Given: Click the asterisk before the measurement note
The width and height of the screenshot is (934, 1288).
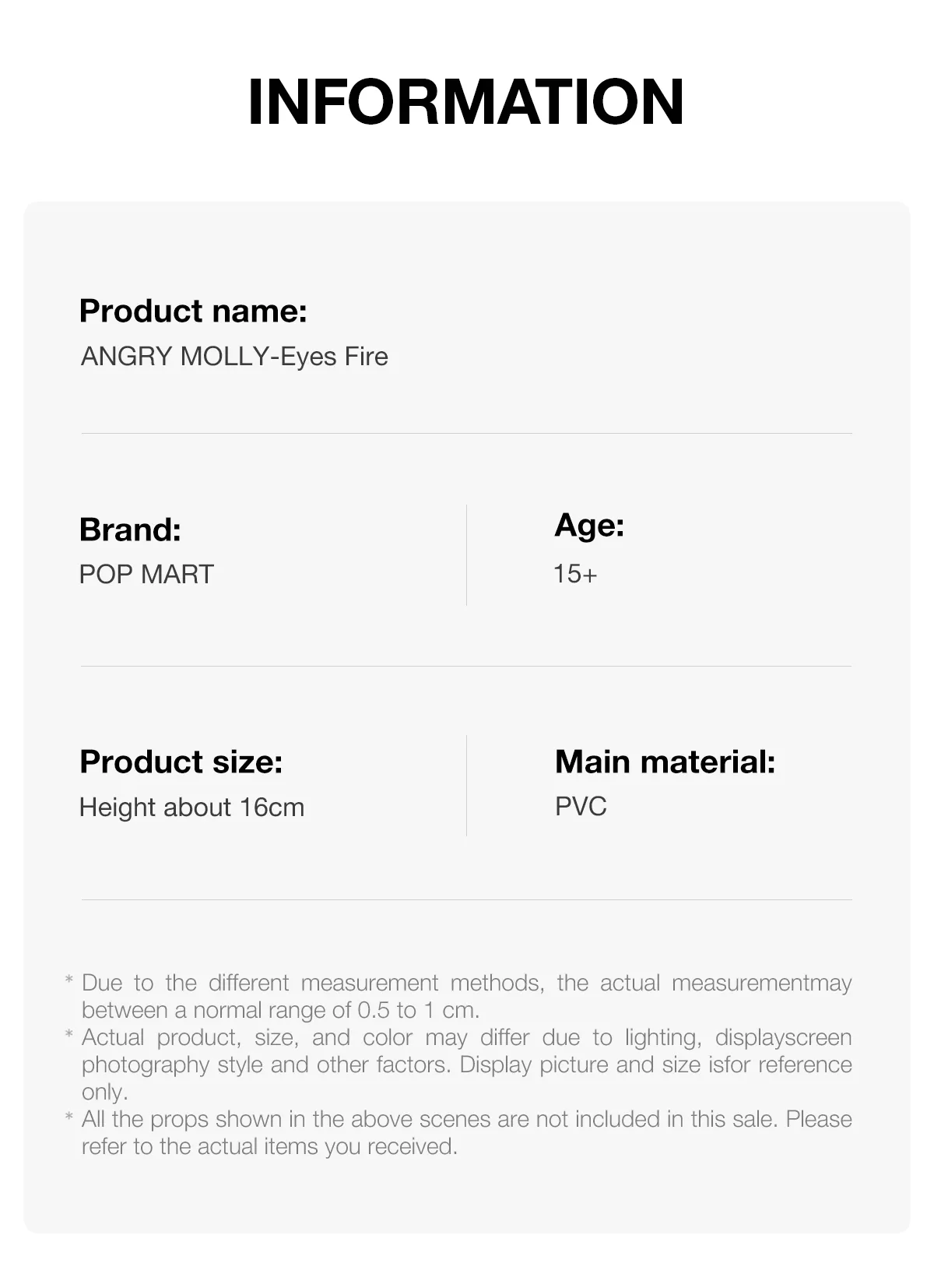Looking at the screenshot, I should 69,980.
